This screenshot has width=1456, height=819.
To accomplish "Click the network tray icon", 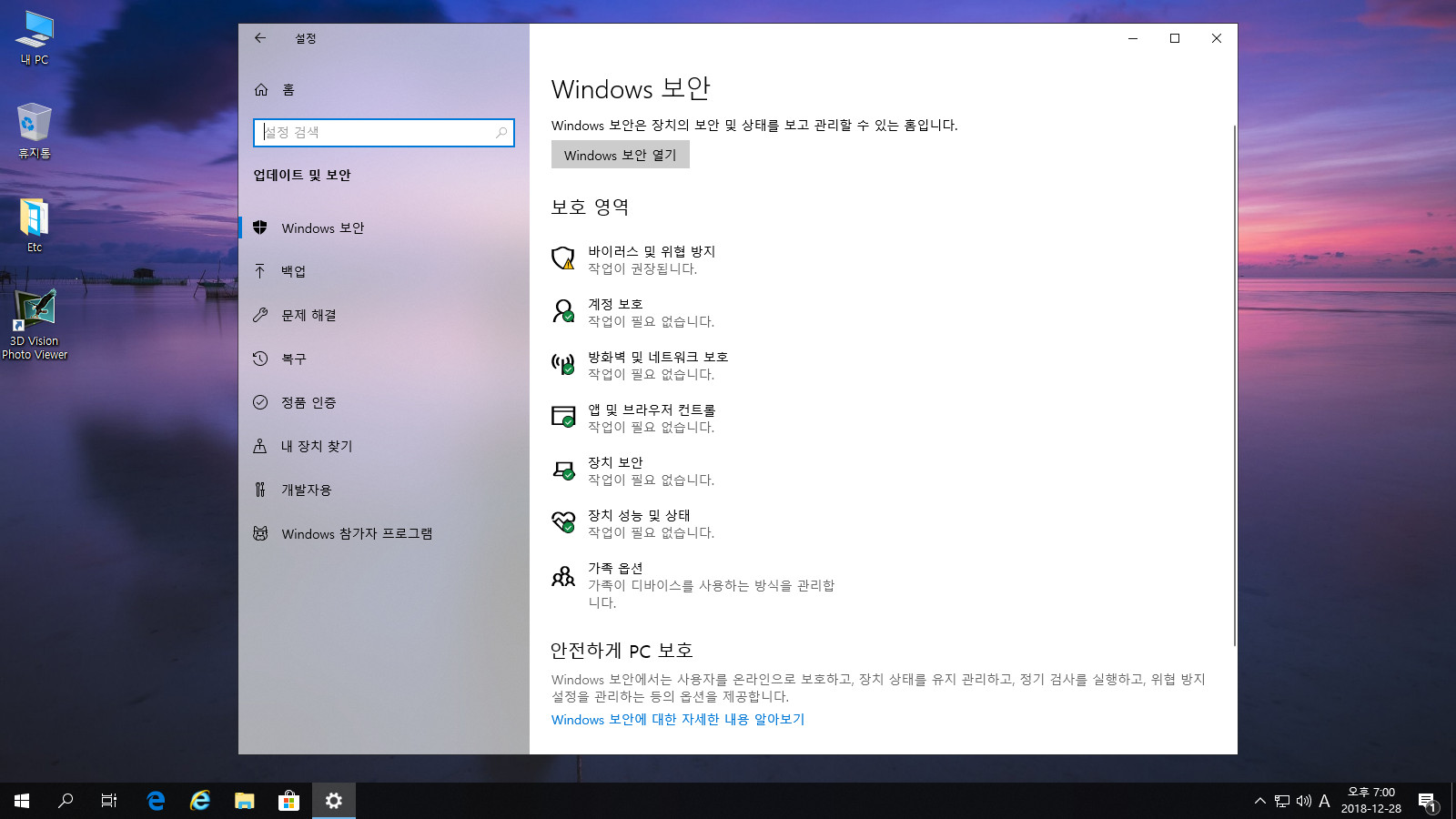I will click(1282, 801).
